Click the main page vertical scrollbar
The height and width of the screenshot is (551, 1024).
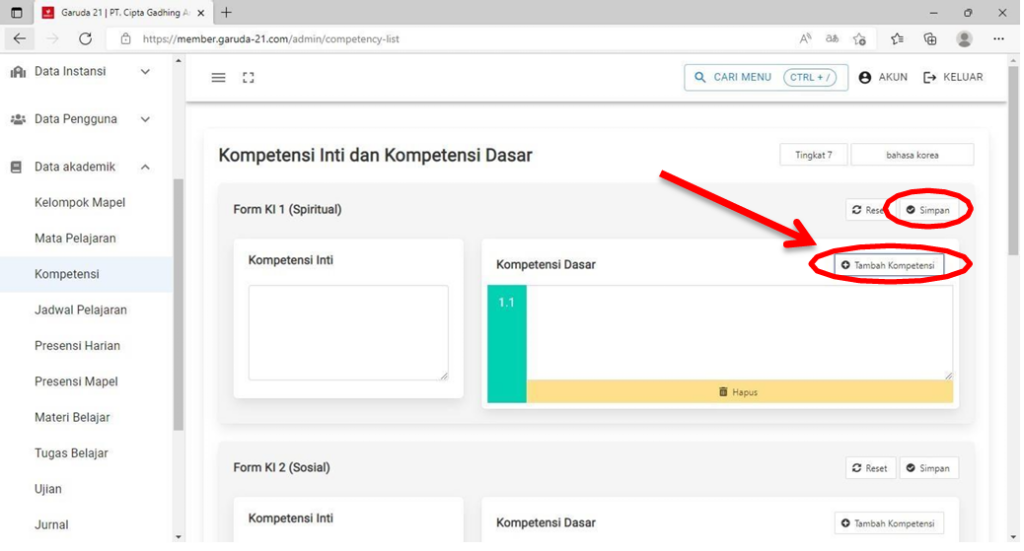1013,160
